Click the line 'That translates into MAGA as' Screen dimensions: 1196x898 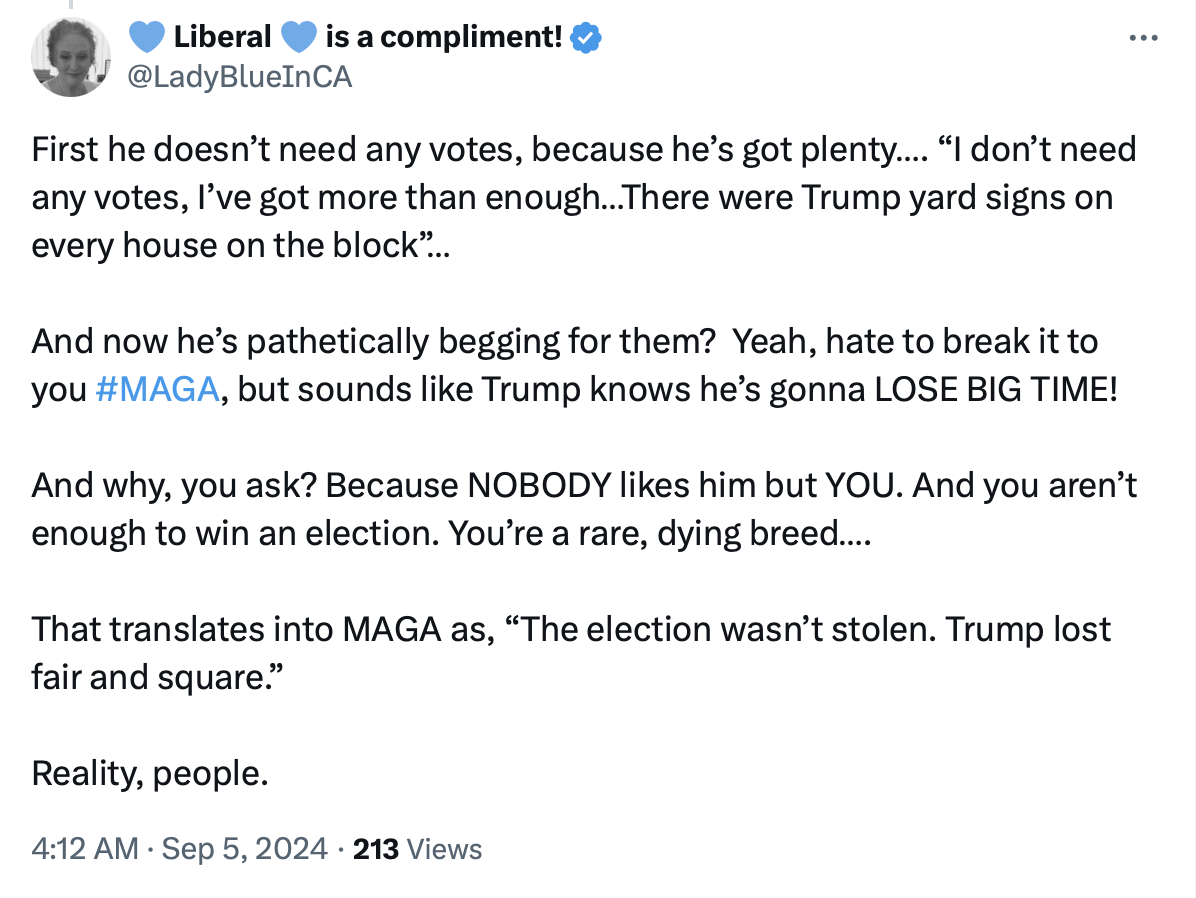pyautogui.click(x=571, y=629)
